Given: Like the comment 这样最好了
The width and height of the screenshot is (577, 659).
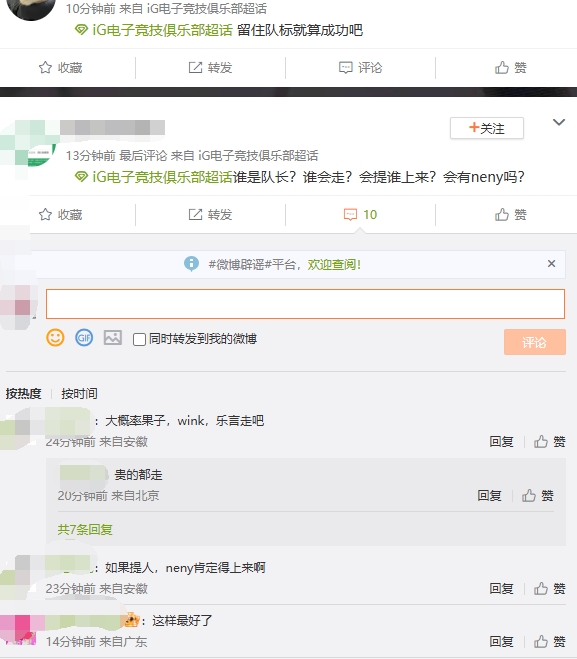Looking at the screenshot, I should 549,642.
